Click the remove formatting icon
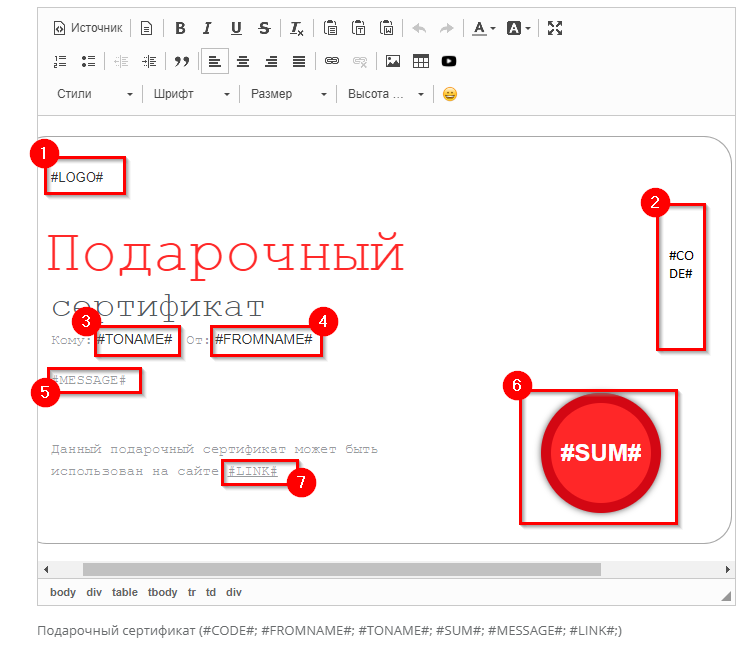The image size is (740, 658). click(297, 28)
